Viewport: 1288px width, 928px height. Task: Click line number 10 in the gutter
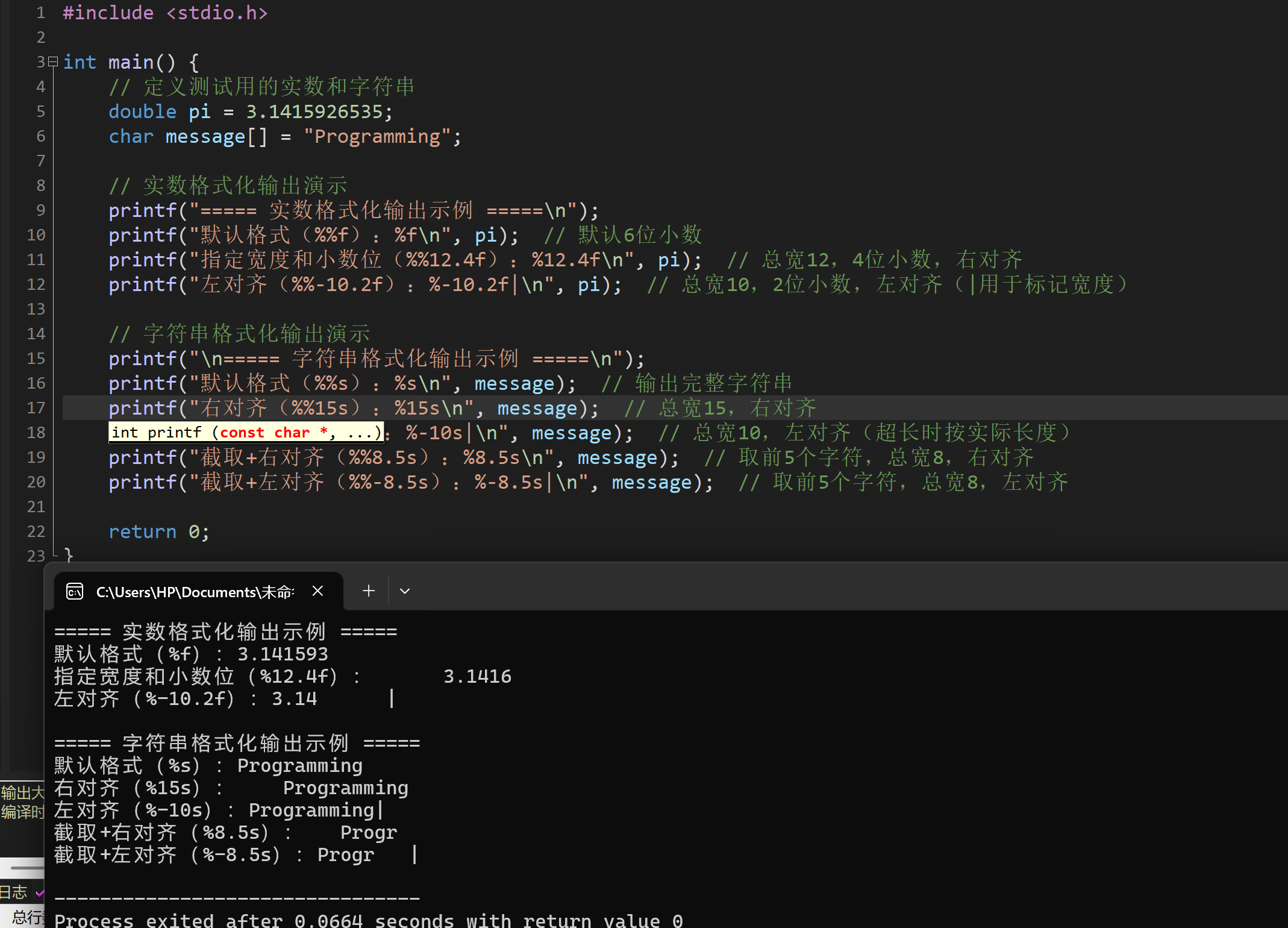pyautogui.click(x=36, y=235)
